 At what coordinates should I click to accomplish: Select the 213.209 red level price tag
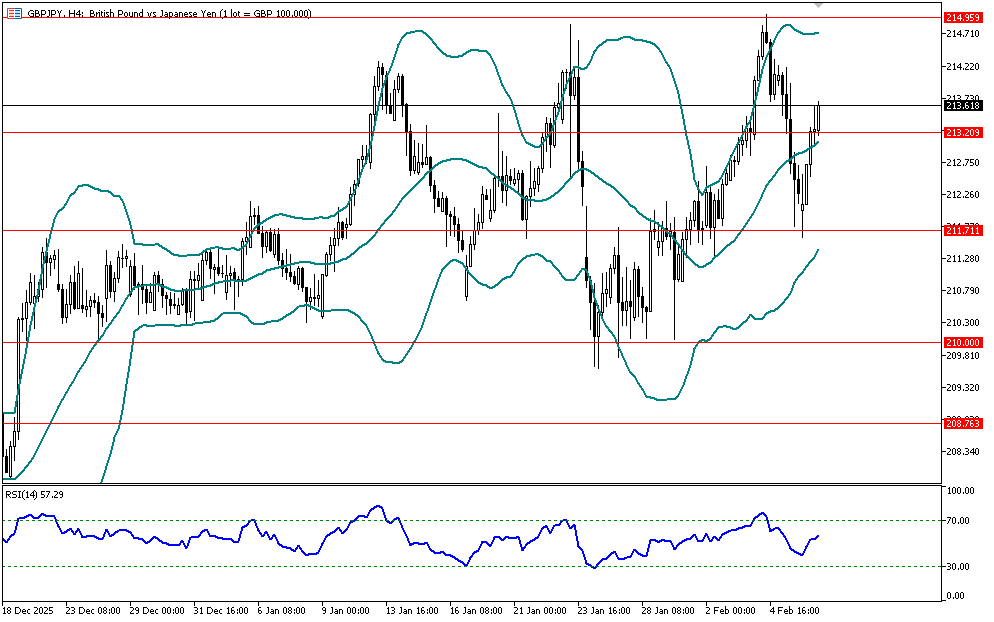962,132
